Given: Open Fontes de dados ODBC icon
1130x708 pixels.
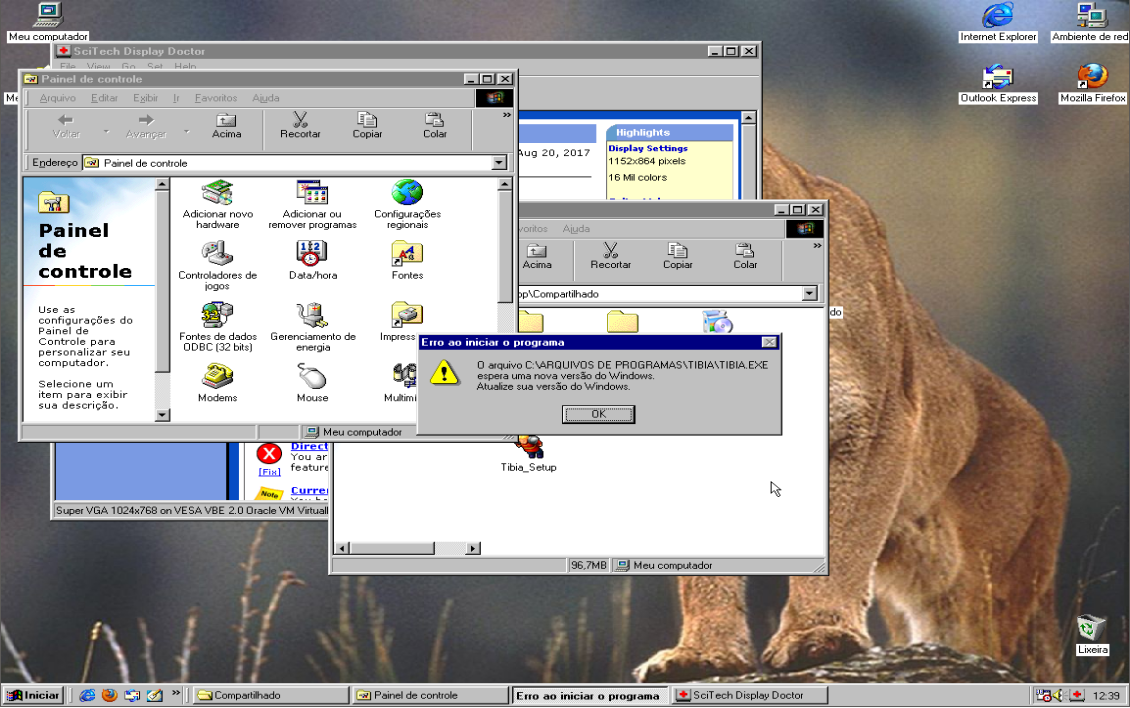Looking at the screenshot, I should 217,316.
